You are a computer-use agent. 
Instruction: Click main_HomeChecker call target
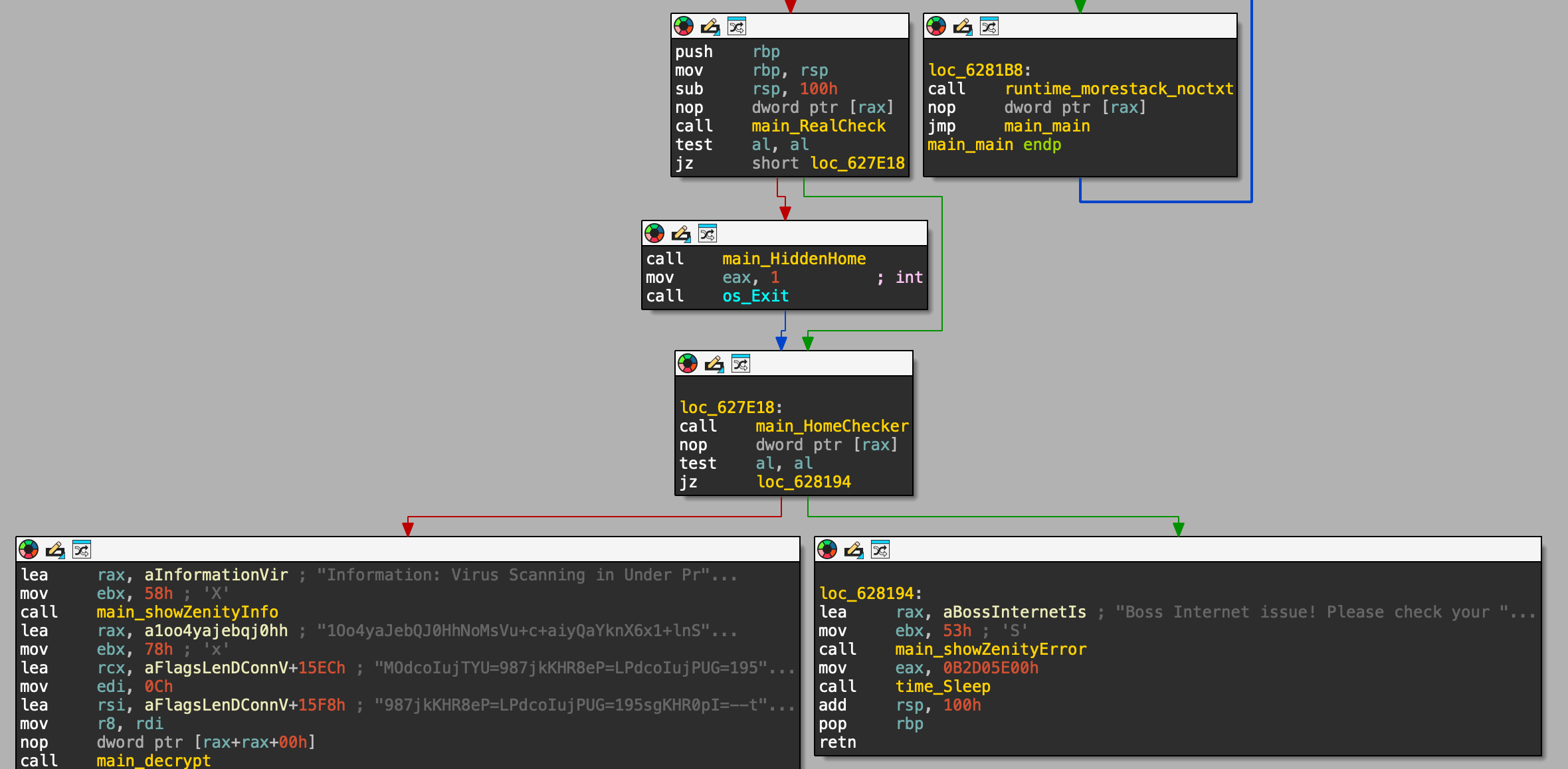point(831,426)
